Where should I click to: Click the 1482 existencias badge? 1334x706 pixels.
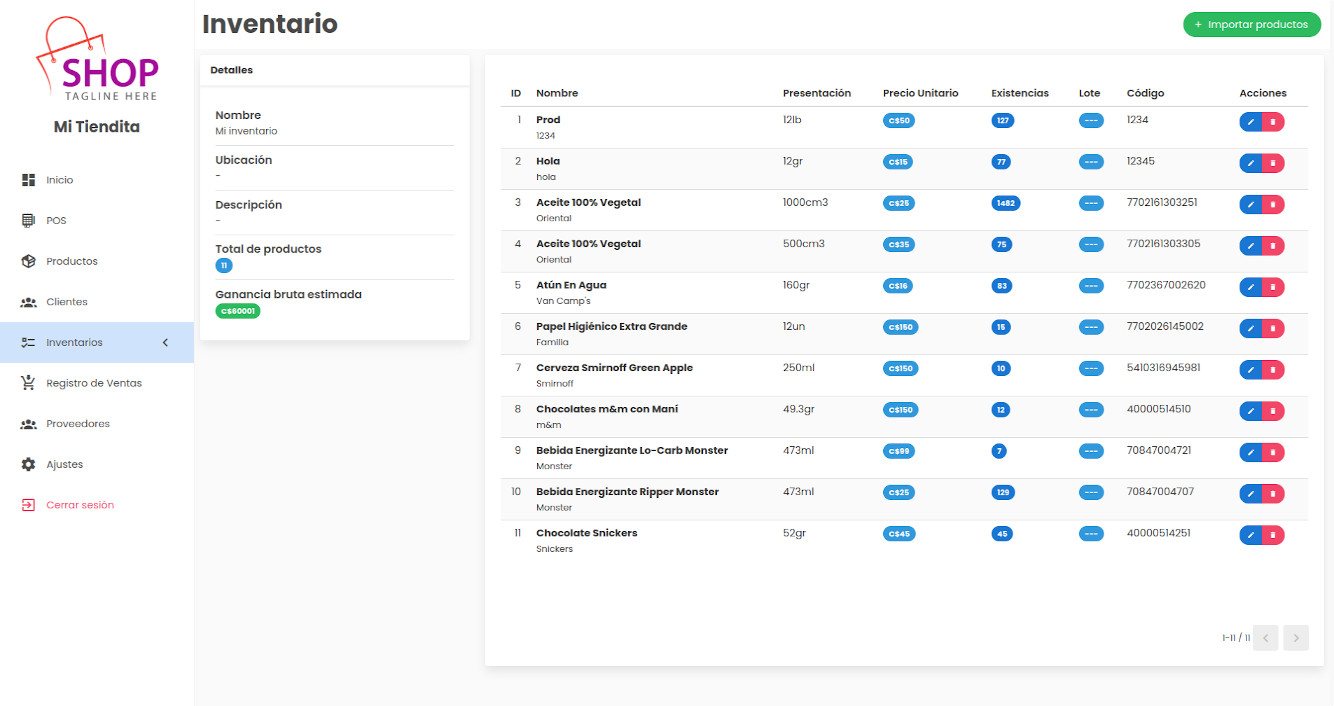tap(1006, 203)
